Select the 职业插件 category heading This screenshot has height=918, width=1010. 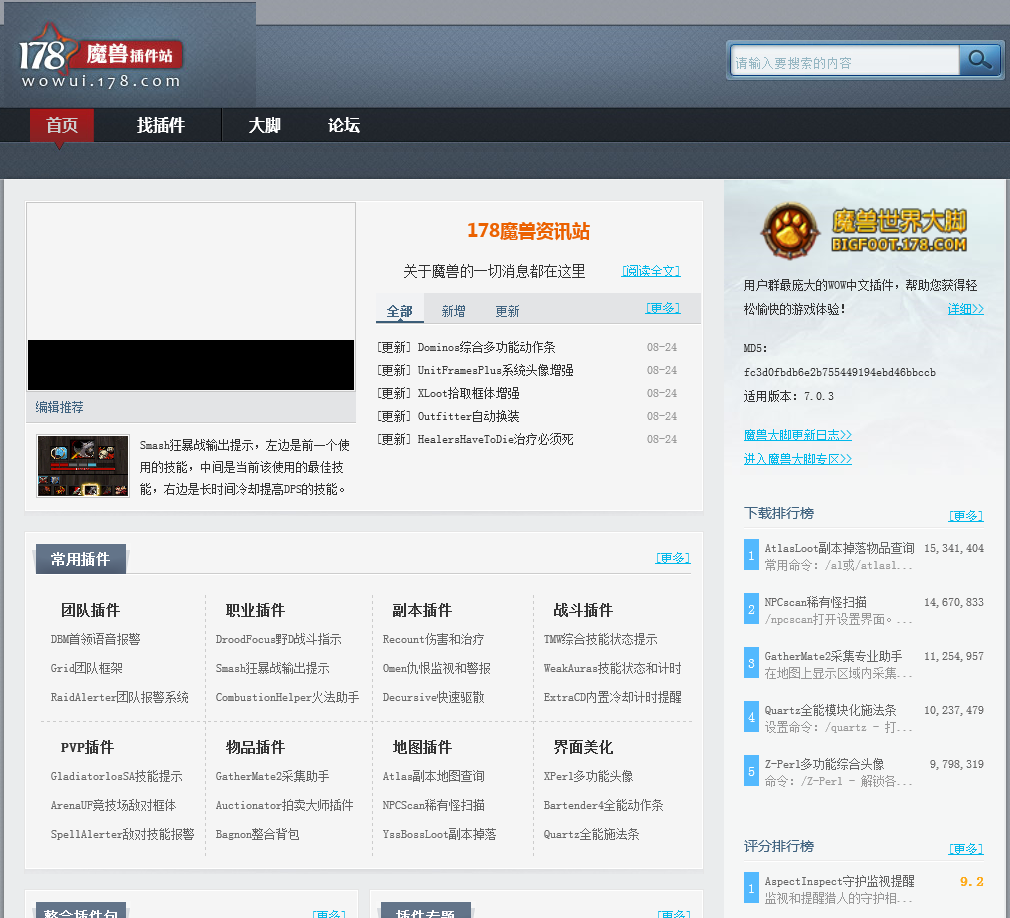(255, 610)
